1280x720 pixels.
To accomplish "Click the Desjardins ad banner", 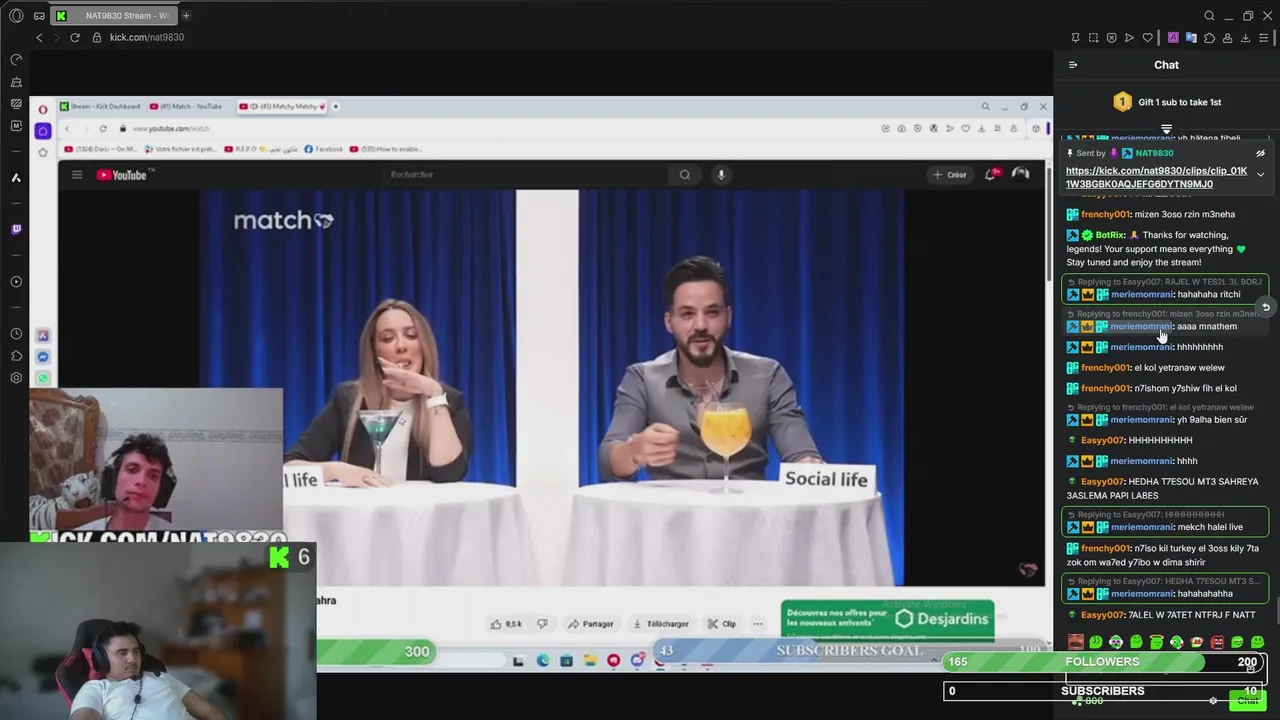I will pos(888,618).
